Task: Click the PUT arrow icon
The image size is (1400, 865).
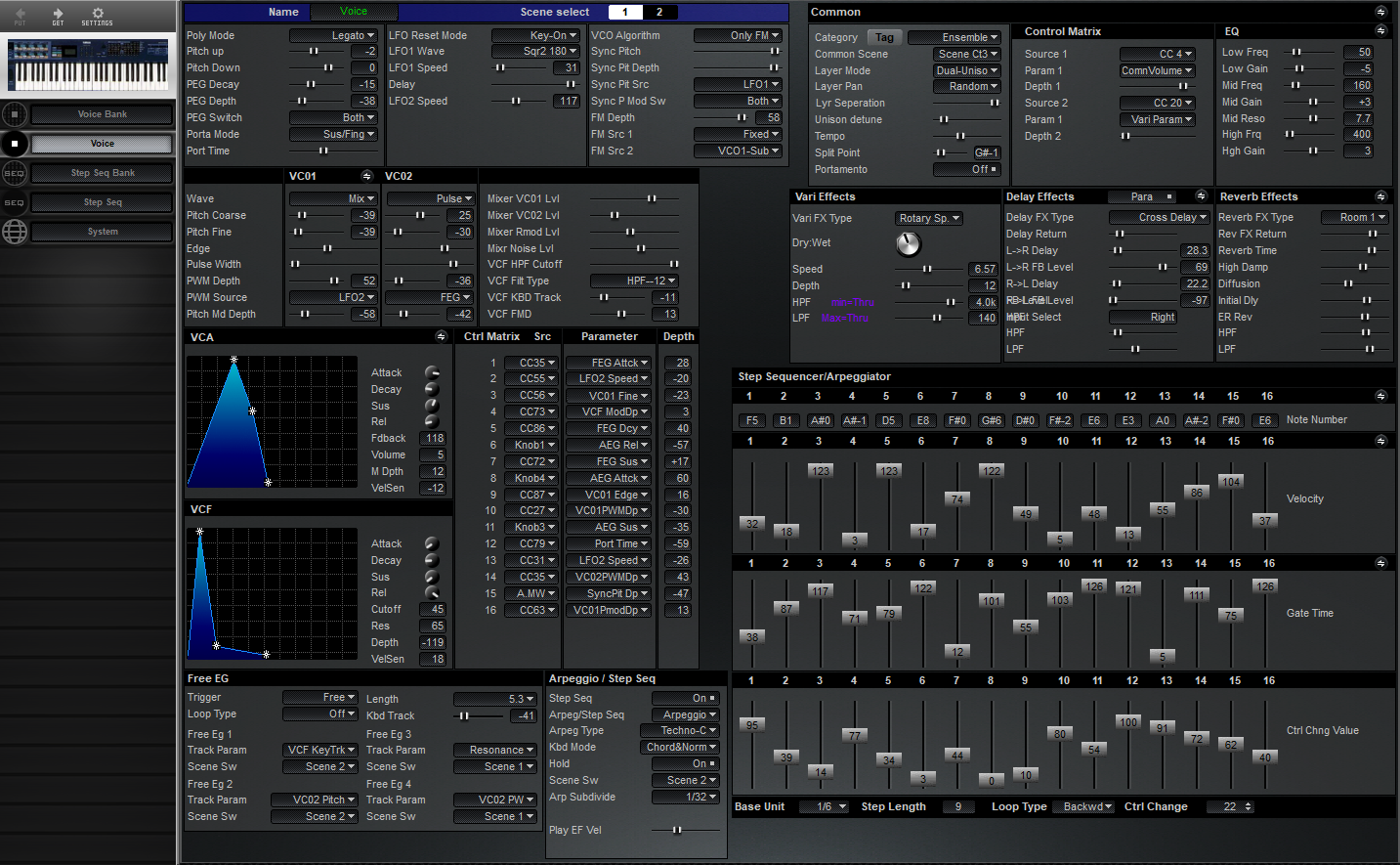Action: click(20, 14)
